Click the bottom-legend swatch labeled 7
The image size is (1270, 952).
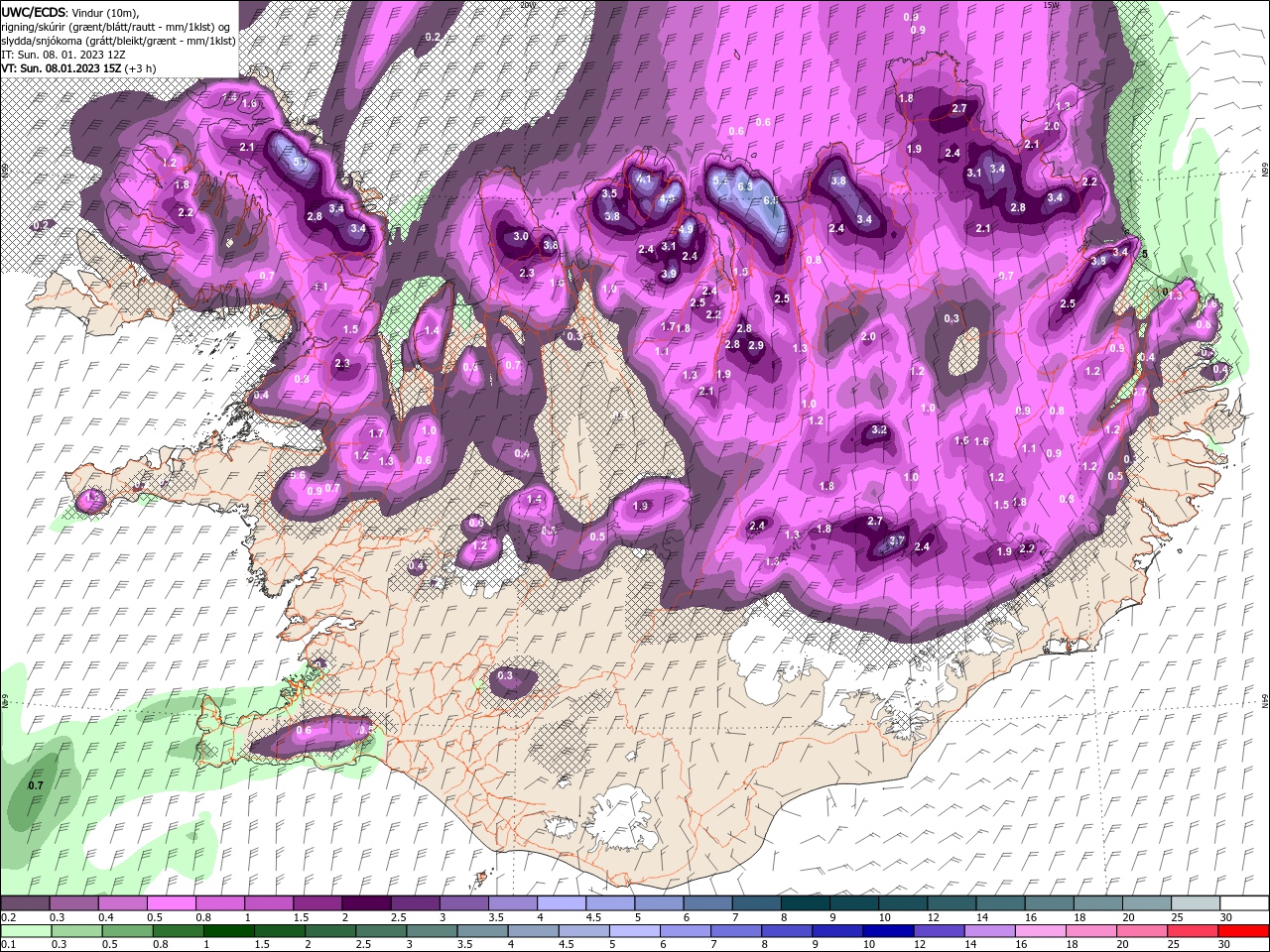(x=735, y=931)
